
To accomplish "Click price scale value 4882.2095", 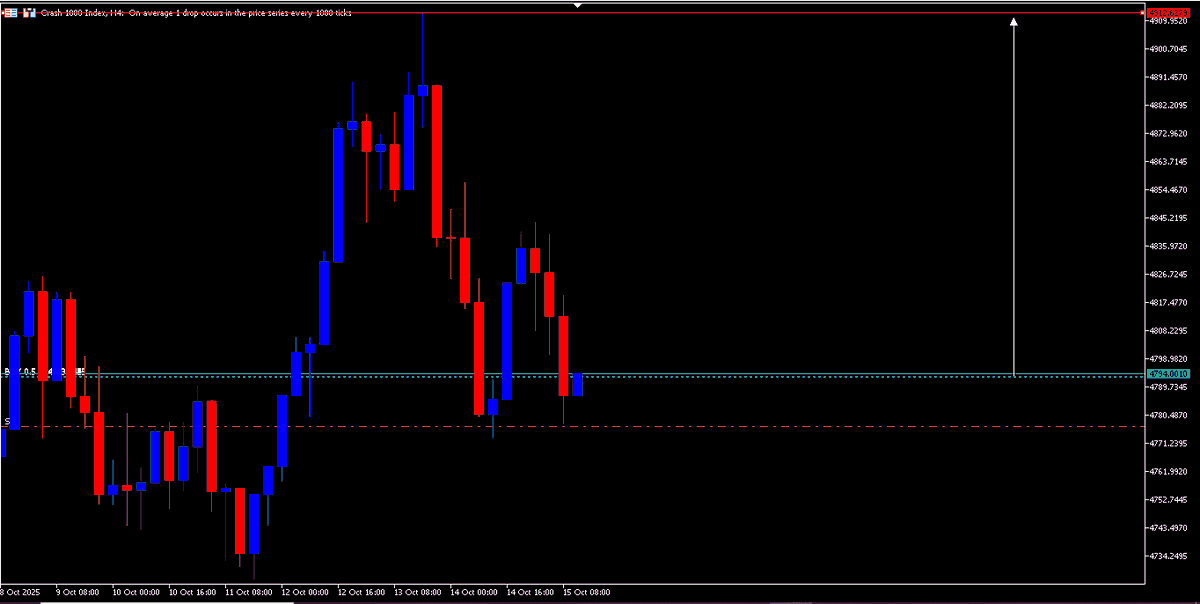I will click(1169, 105).
